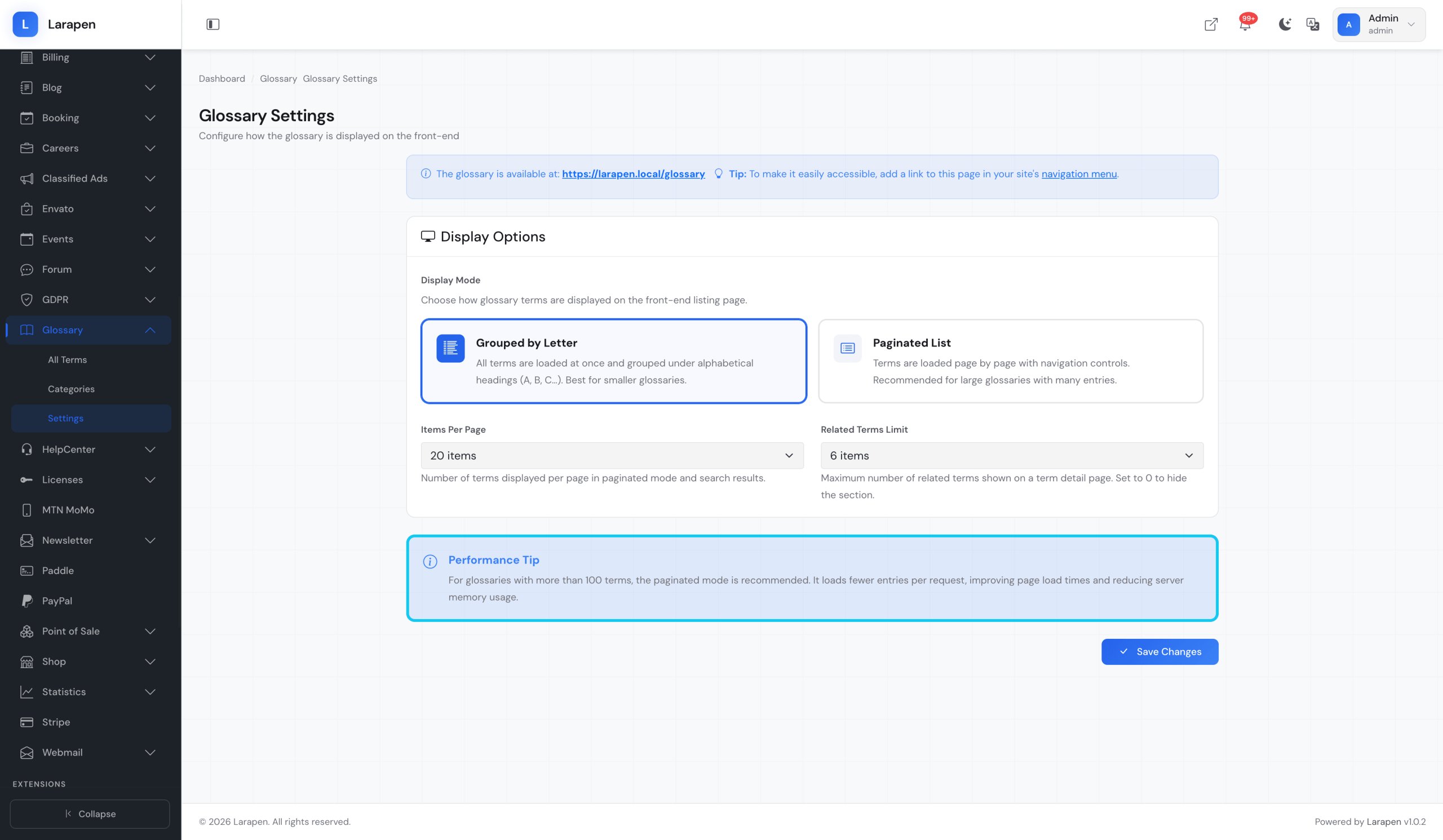Go to Glossary Categories submenu item
Viewport: 1443px width, 840px height.
click(x=71, y=389)
